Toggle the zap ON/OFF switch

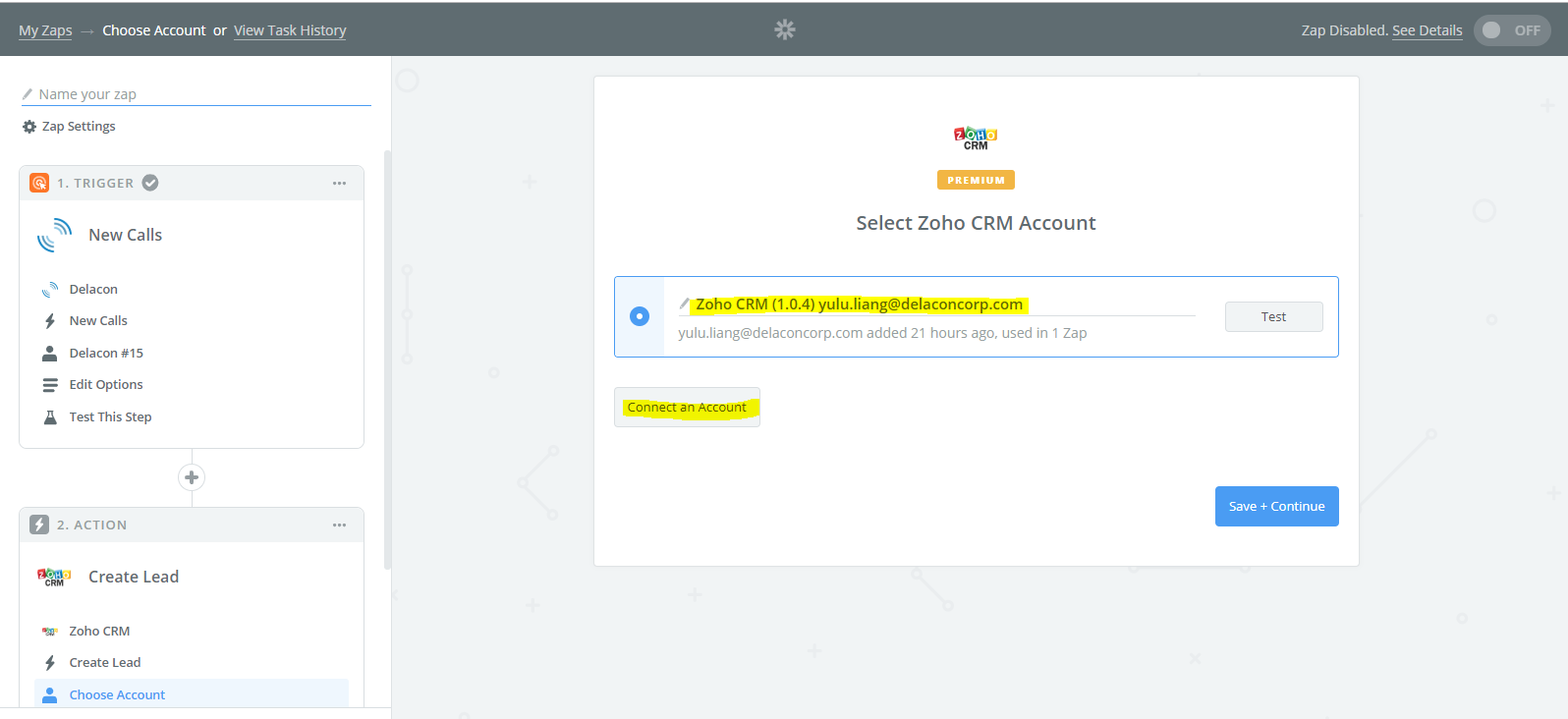pyautogui.click(x=1512, y=30)
